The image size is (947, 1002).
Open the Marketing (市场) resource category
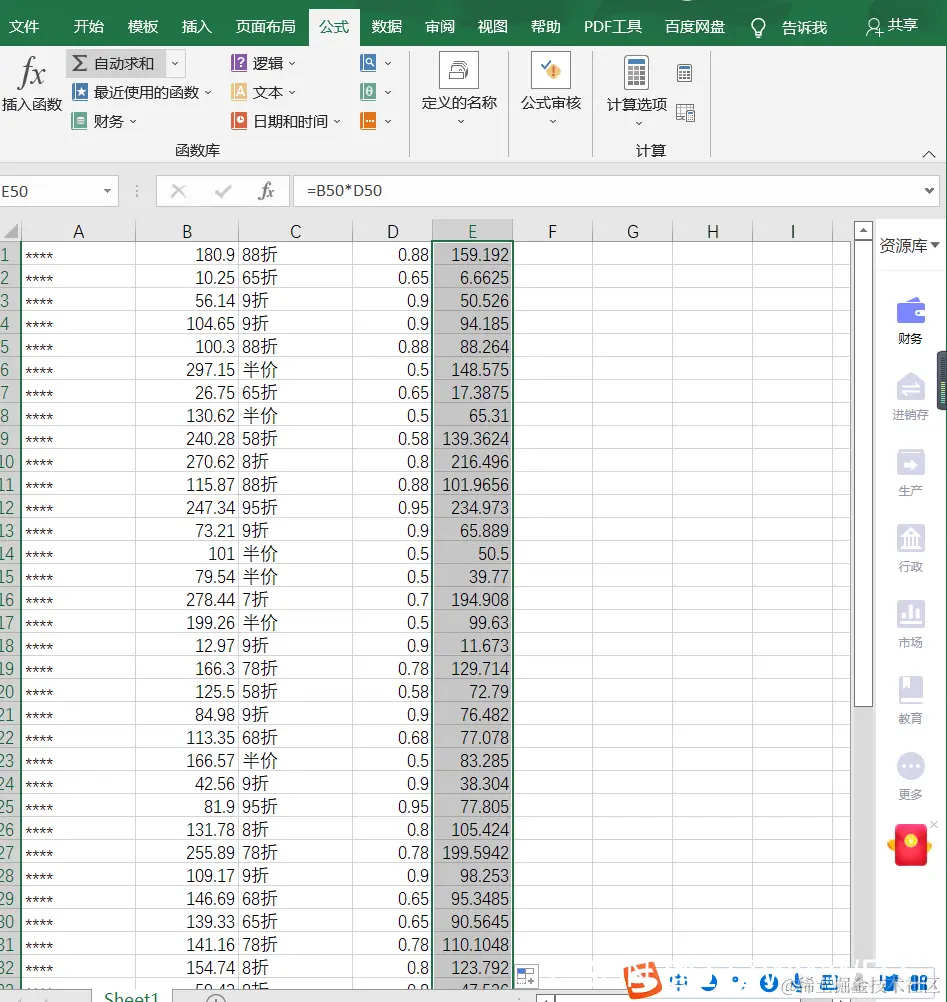[x=910, y=625]
